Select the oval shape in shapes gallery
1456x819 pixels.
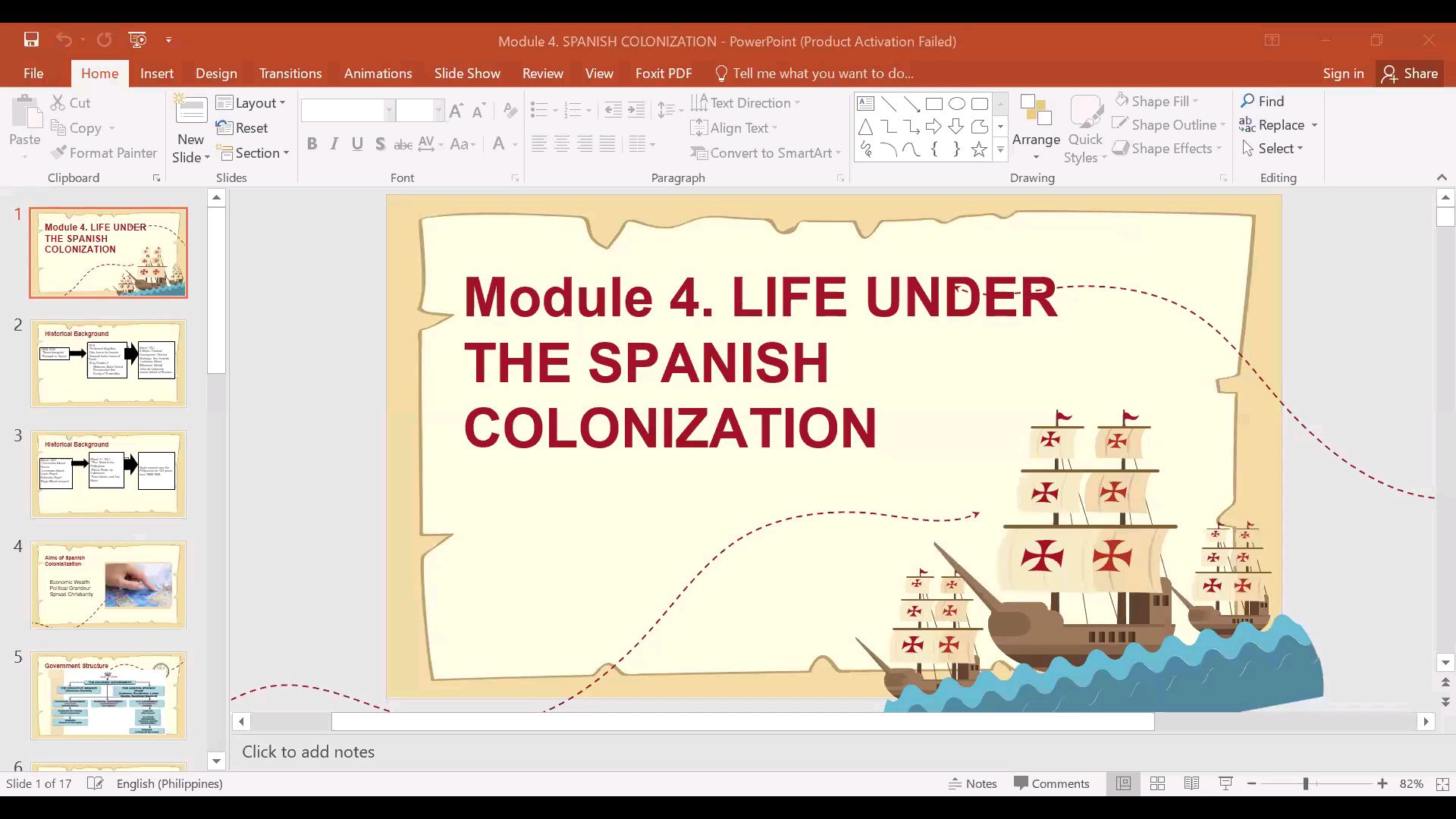point(957,104)
